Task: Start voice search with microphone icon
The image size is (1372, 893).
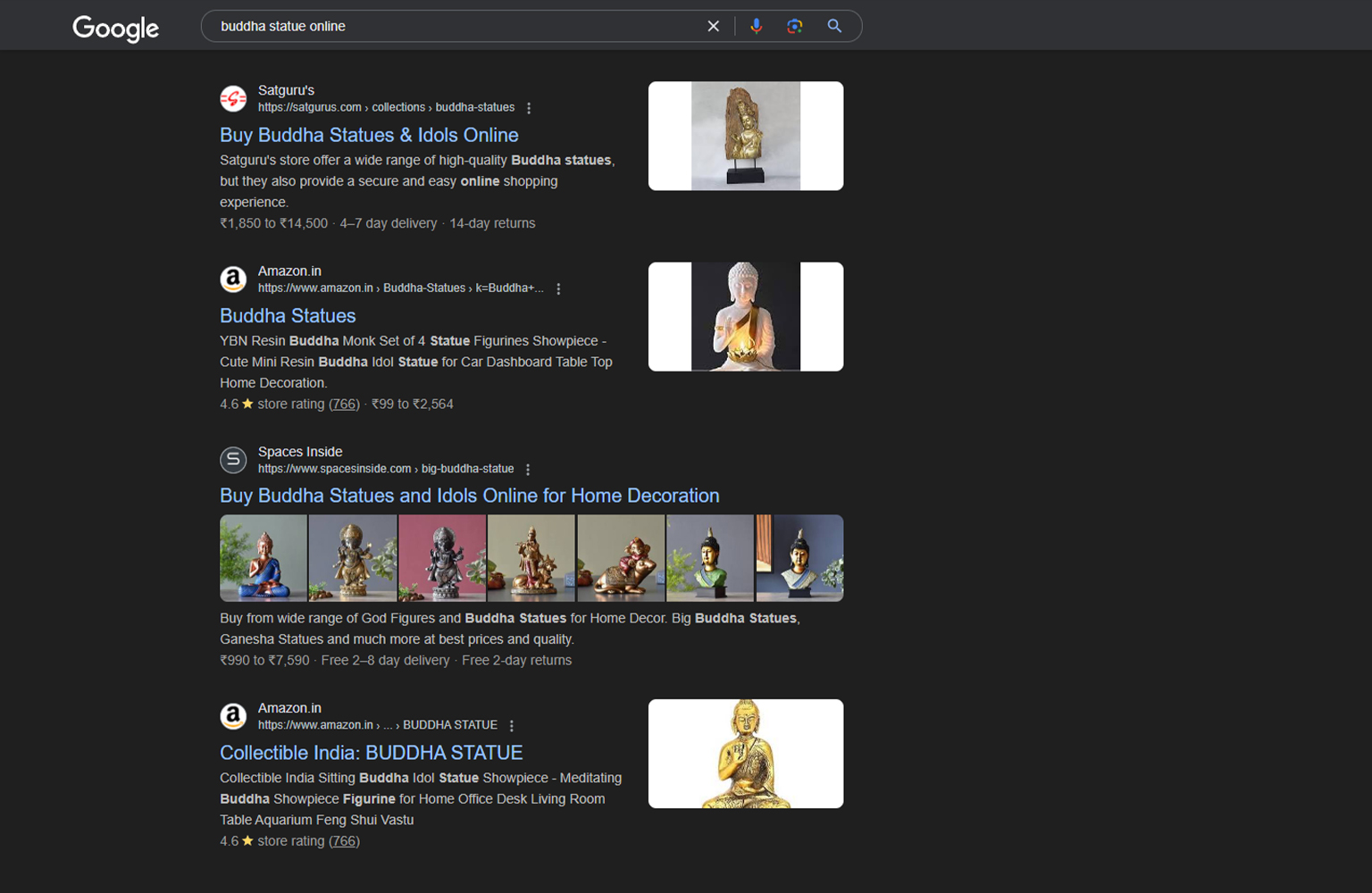Action: [x=757, y=26]
